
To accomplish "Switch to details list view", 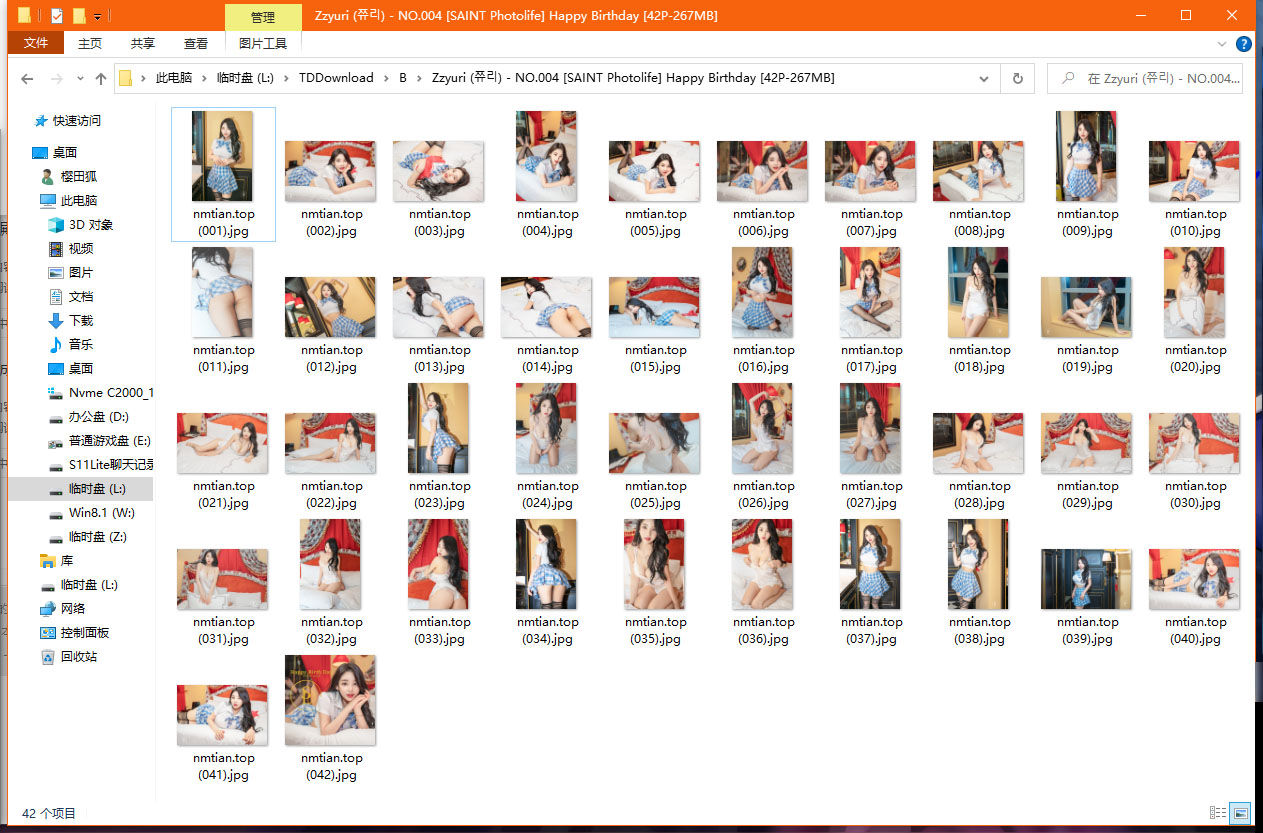I will tap(1217, 813).
